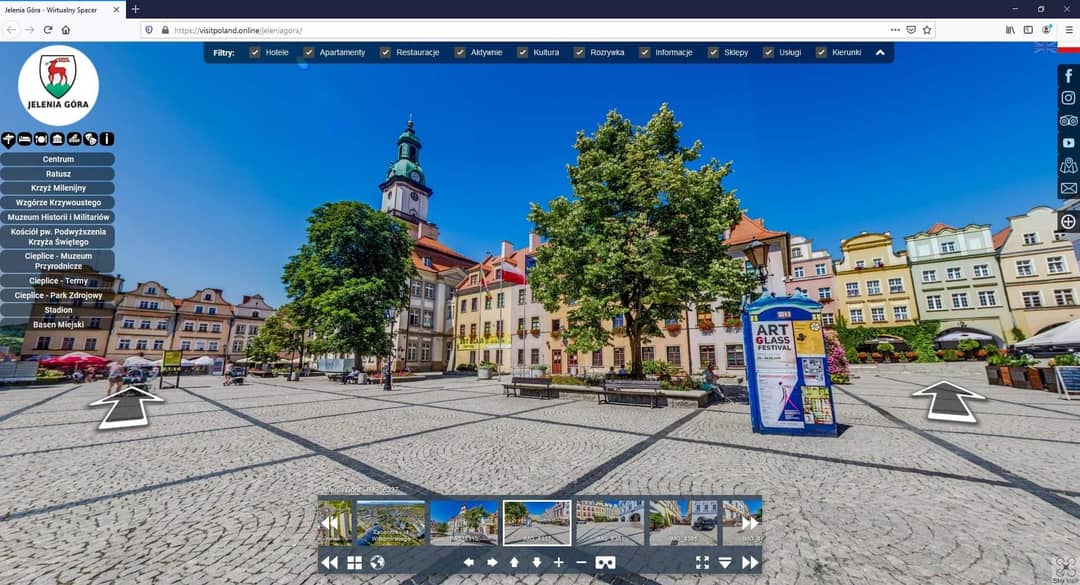
Task: Select the aerial view thumbnail
Action: (391, 523)
